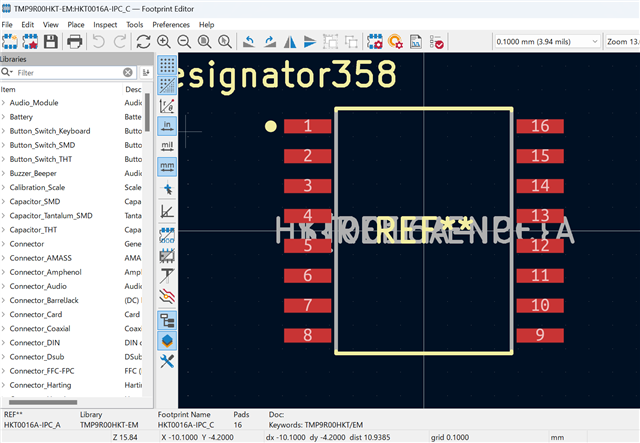Toggle grid display on canvas
This screenshot has width=640, height=443.
pos(167,65)
